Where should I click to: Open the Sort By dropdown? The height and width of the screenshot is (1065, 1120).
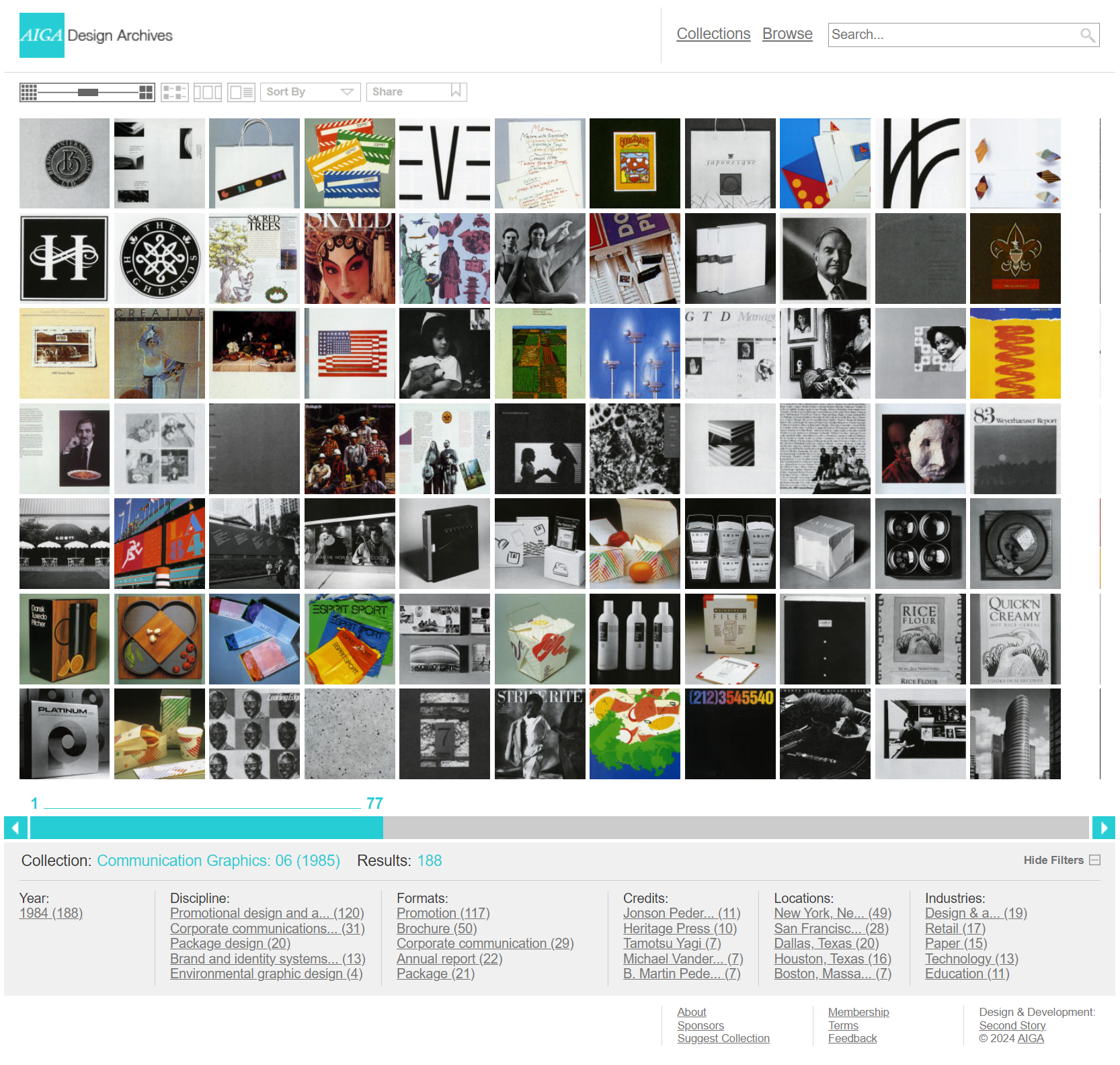(x=310, y=92)
